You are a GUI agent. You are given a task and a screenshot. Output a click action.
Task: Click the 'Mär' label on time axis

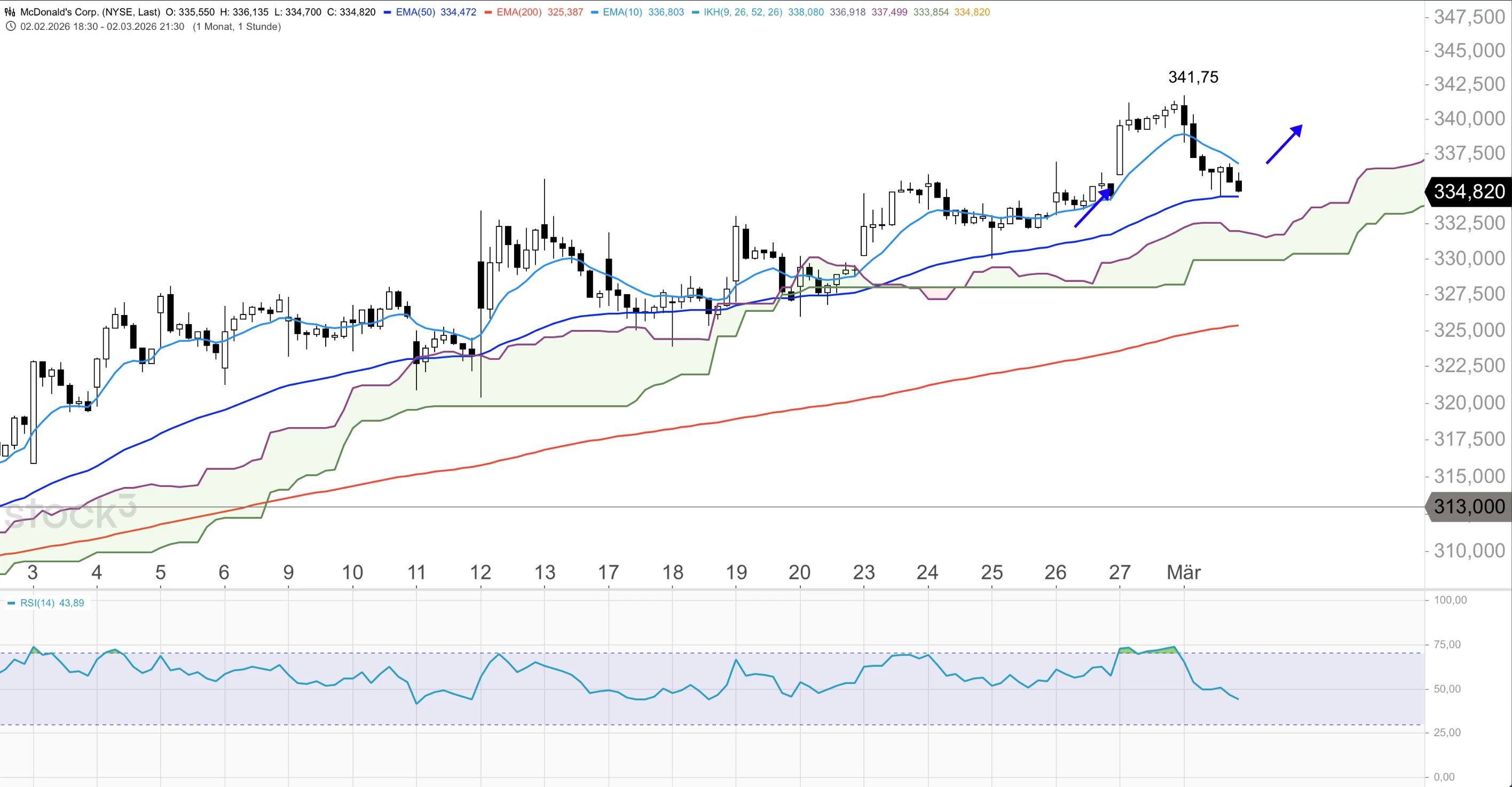1183,572
